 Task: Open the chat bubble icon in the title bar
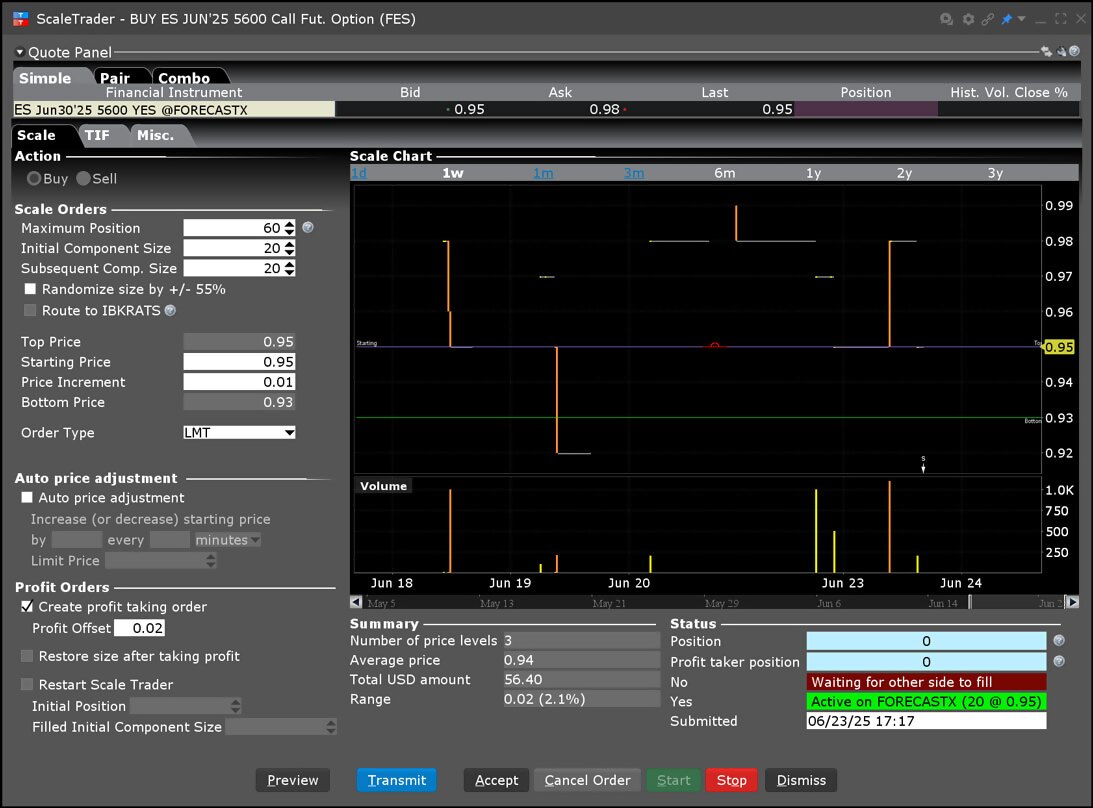(x=945, y=19)
